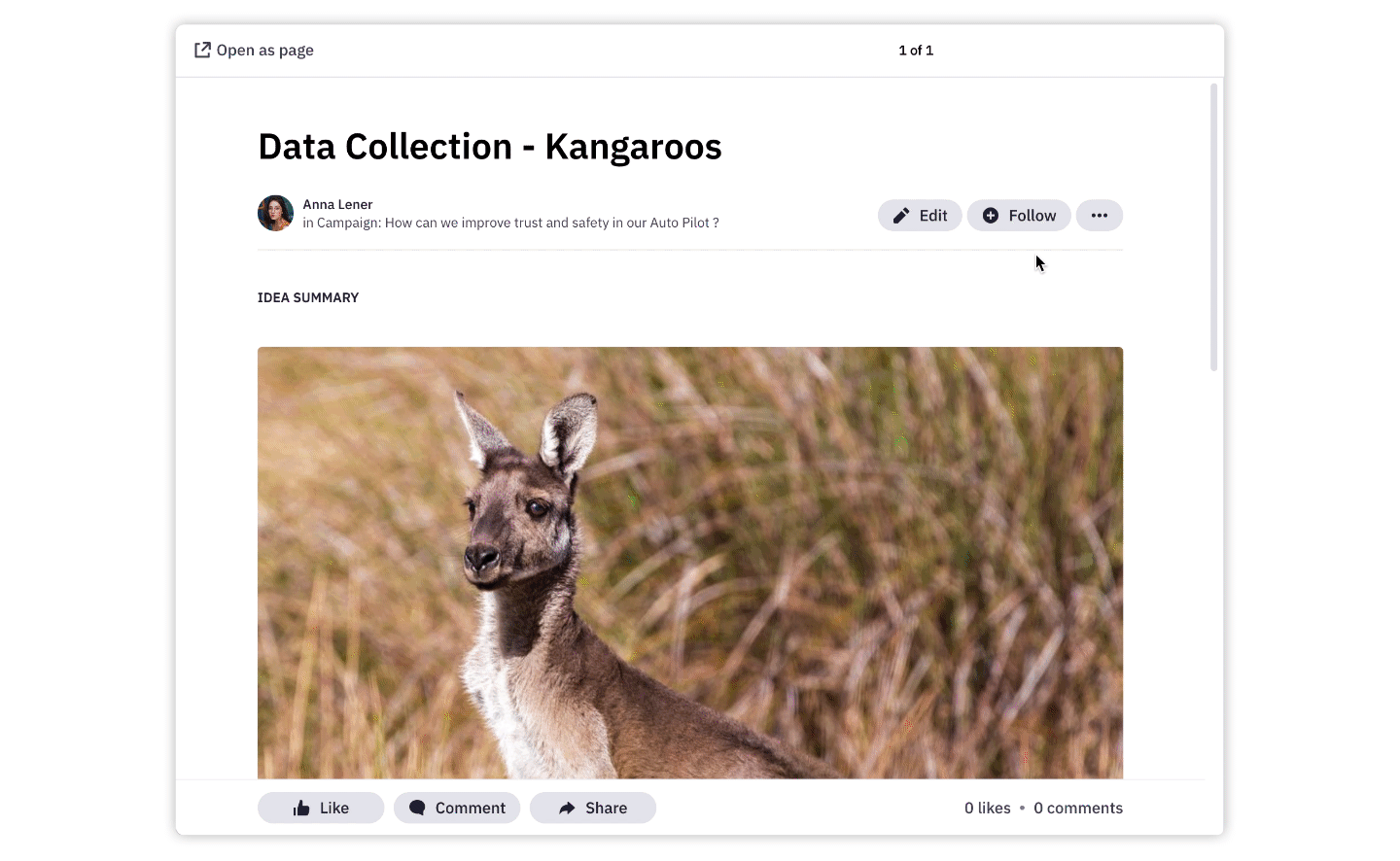Click the Open as page external link icon
This screenshot has height=861, width=1400.
click(x=202, y=51)
